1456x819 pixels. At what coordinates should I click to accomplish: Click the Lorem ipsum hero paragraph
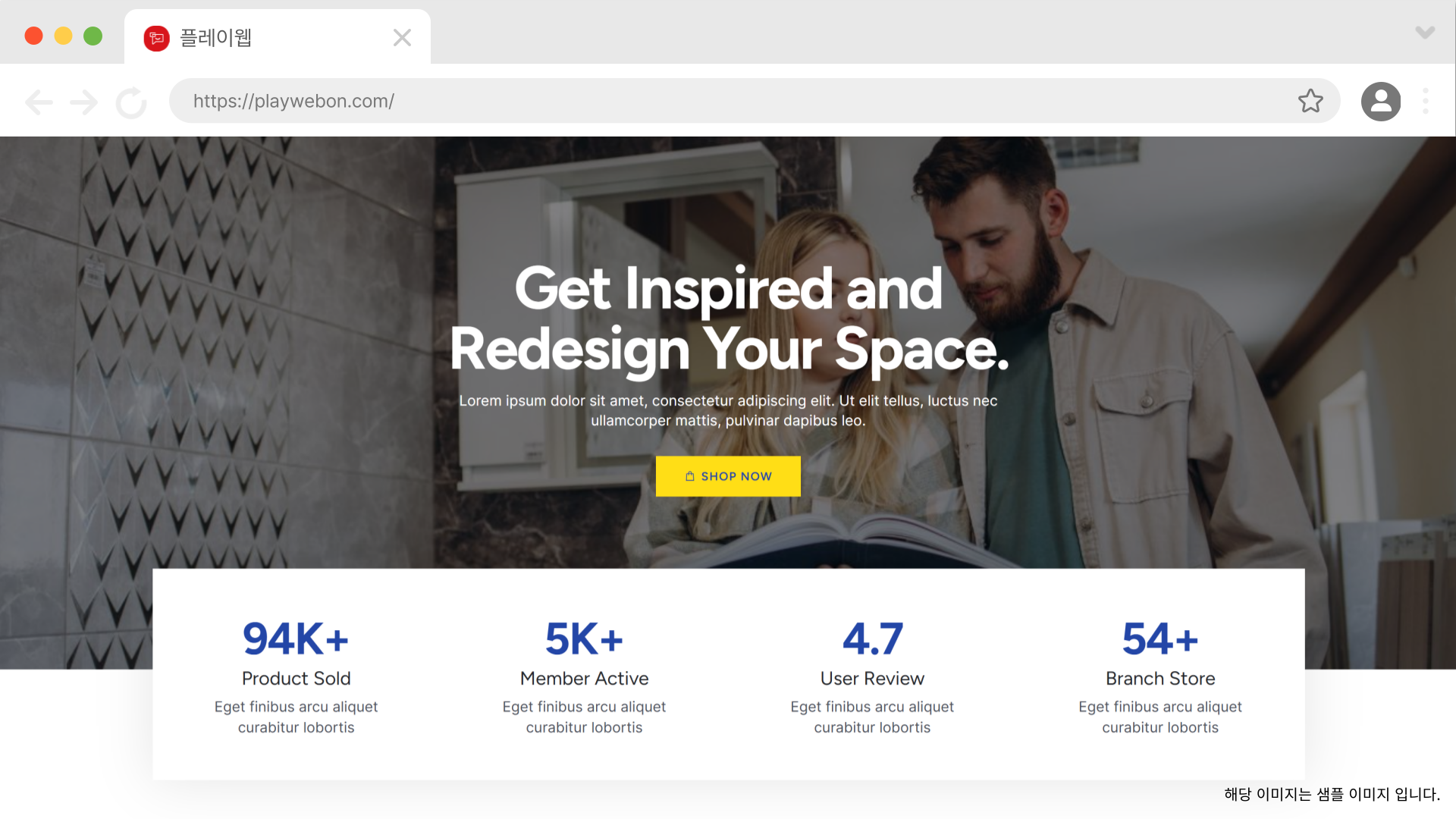[728, 410]
